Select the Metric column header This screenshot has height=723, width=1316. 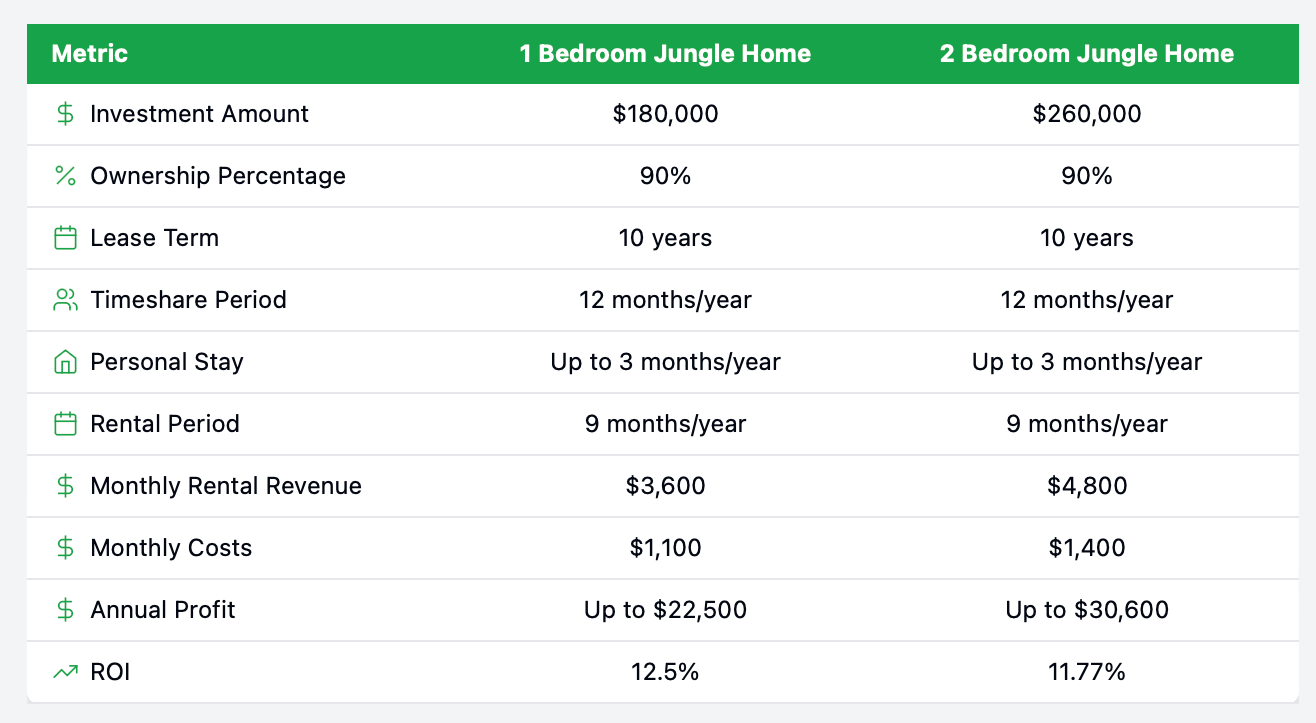(x=90, y=54)
